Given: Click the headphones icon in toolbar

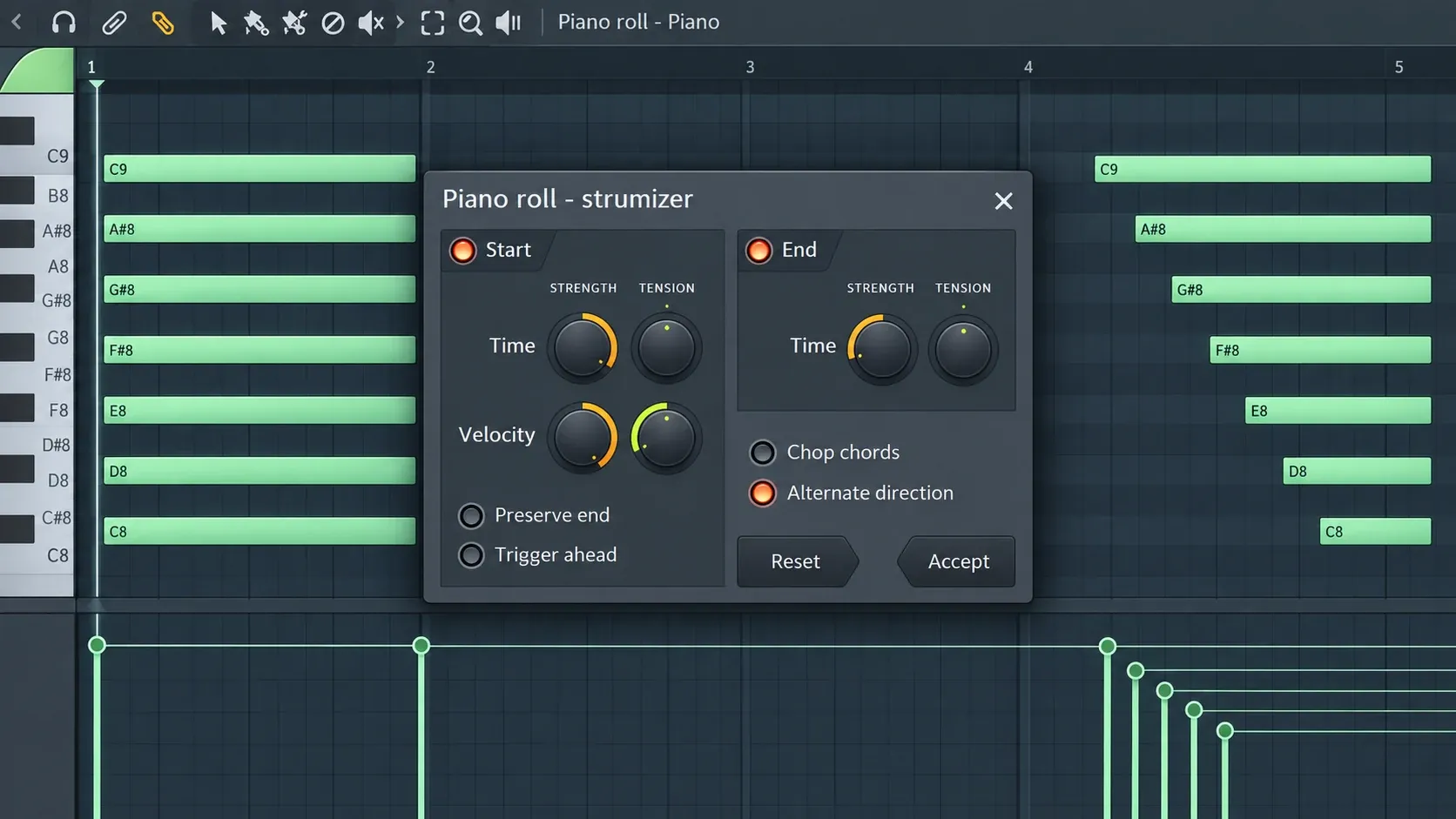Looking at the screenshot, I should 64,23.
